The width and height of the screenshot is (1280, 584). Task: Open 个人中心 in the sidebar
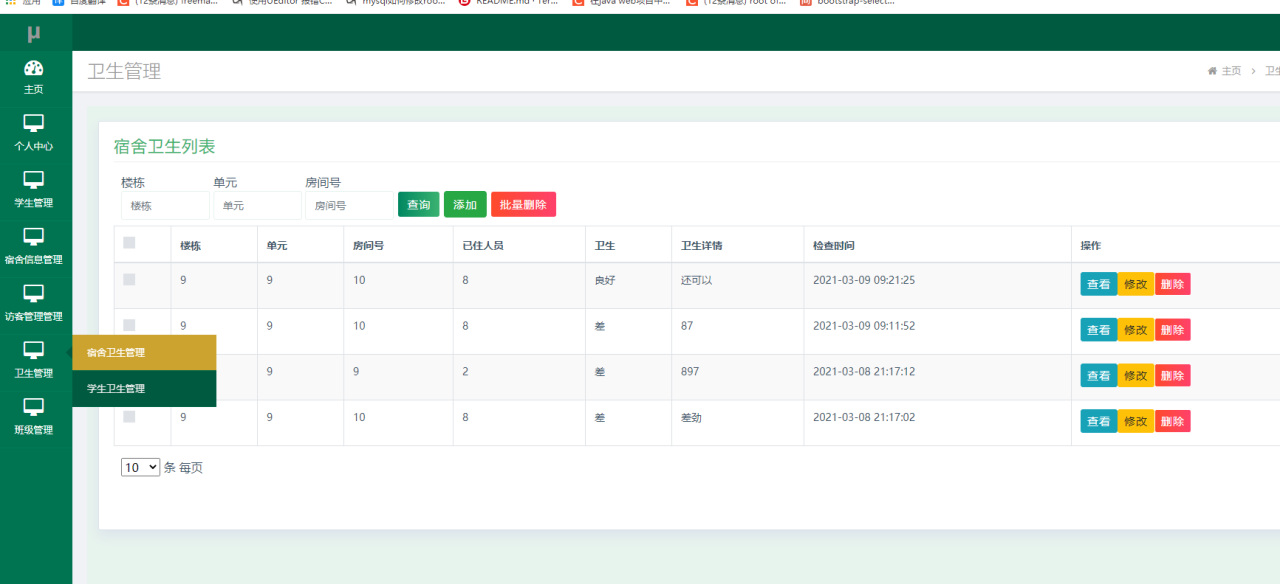[x=34, y=132]
